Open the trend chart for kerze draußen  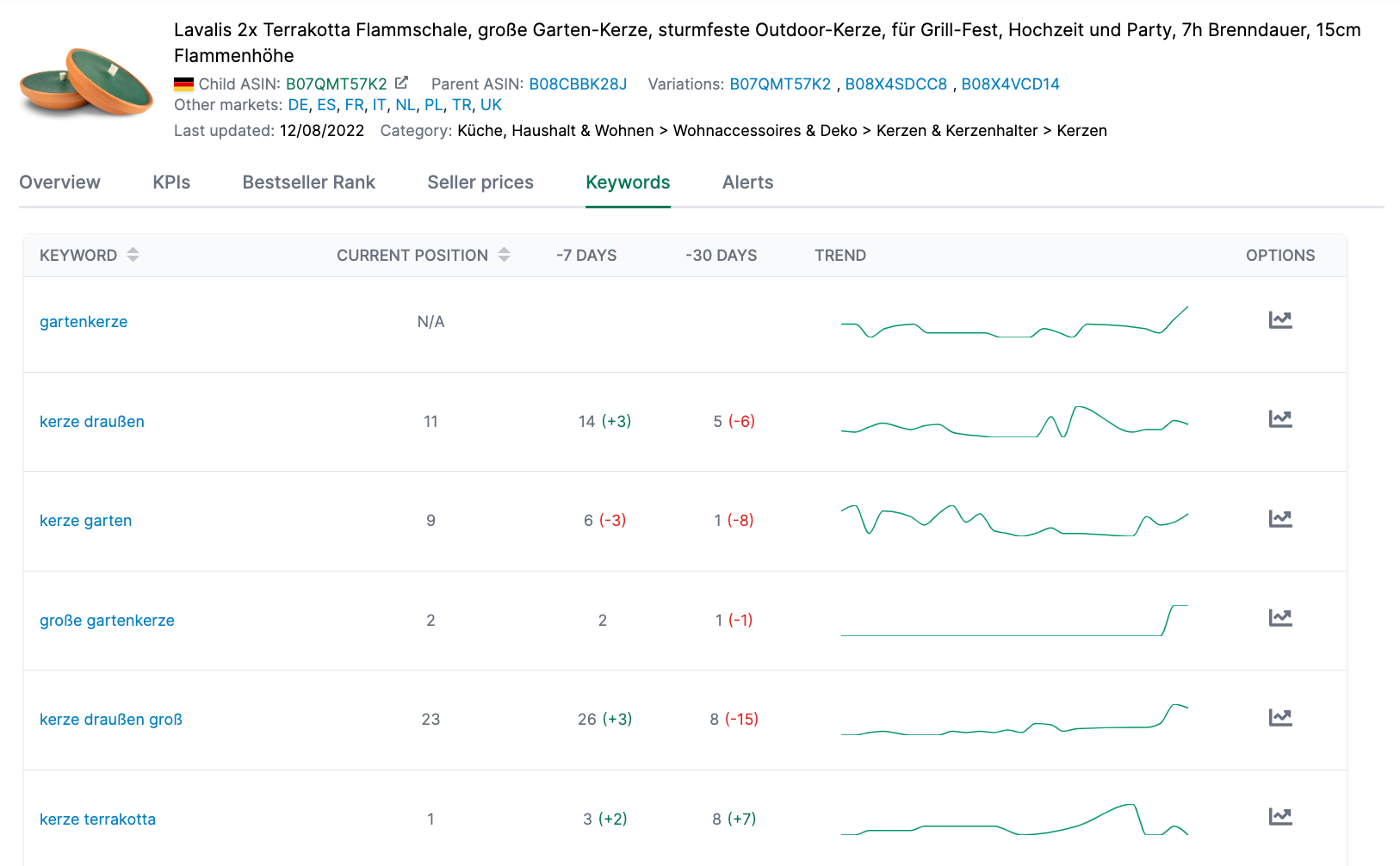(x=1281, y=418)
